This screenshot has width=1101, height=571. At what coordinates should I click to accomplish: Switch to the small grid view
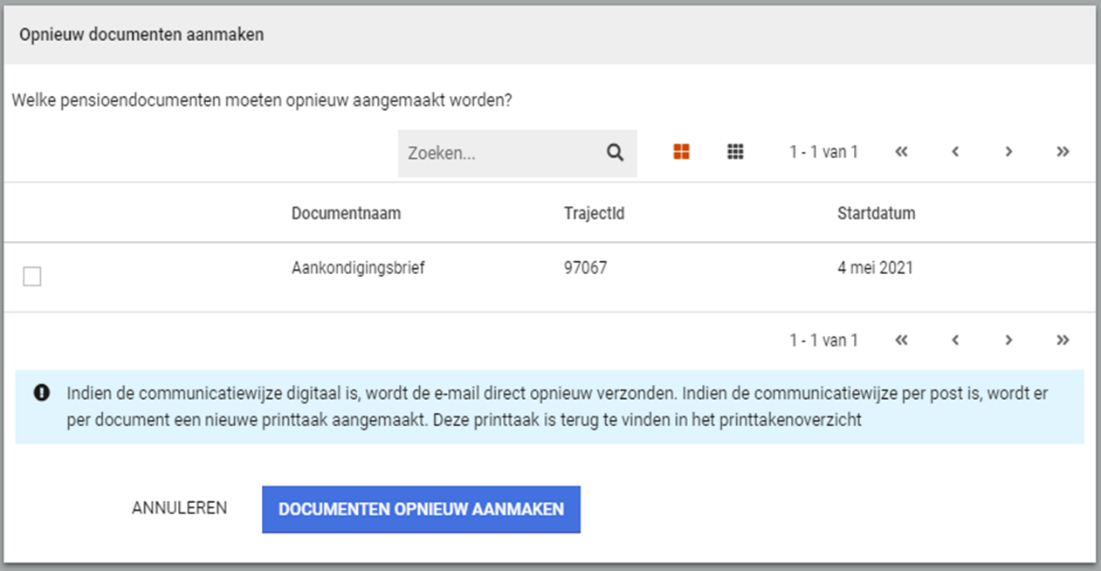735,152
